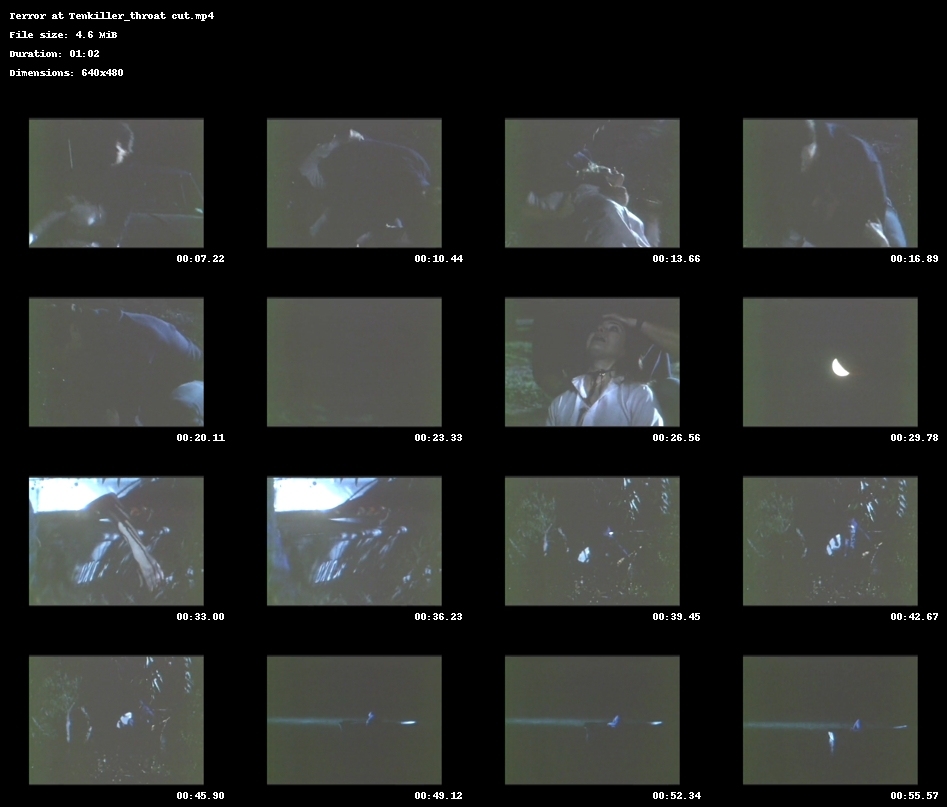
Task: Click the timestamp label 00:29.78
Action: coord(914,437)
